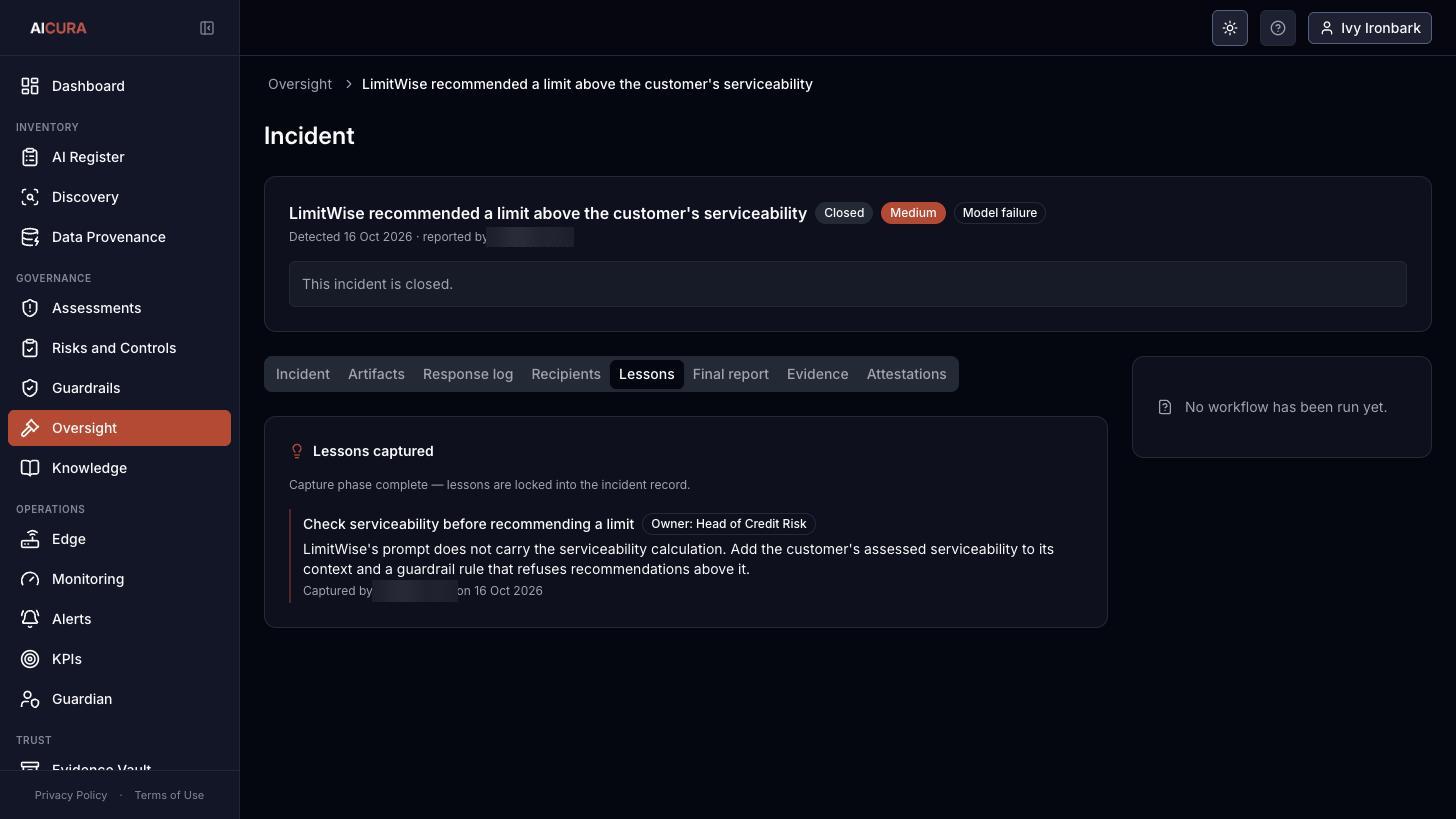Click the KPIs target icon
The height and width of the screenshot is (819, 1456).
[30, 659]
